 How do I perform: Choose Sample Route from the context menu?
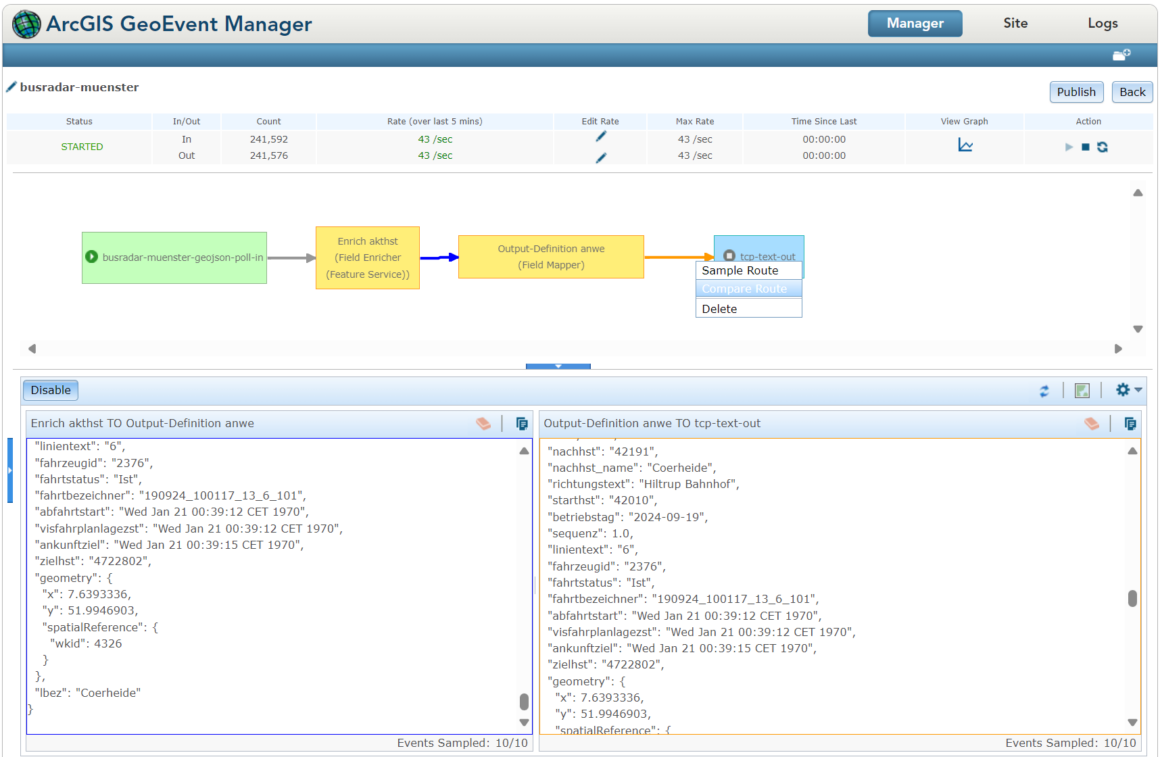(x=749, y=271)
